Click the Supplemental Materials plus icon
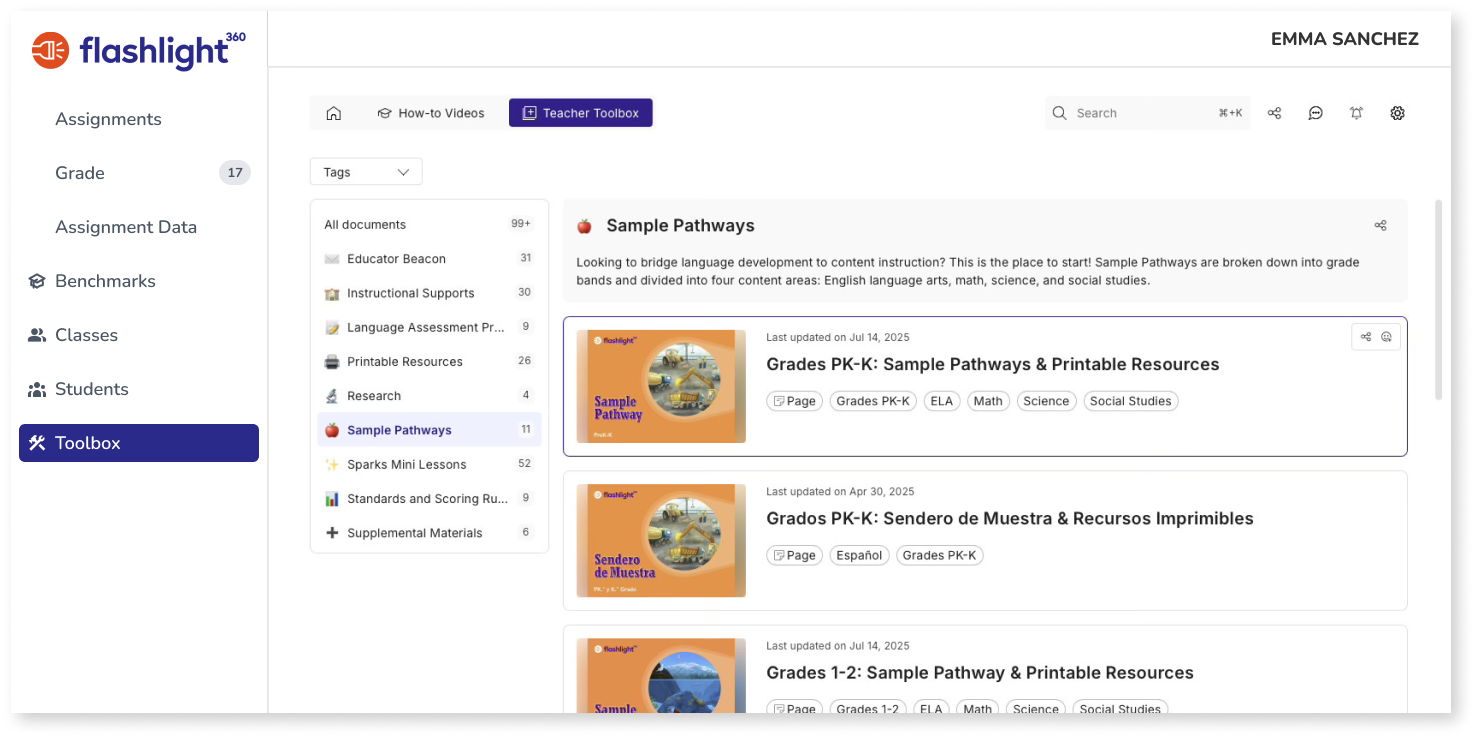This screenshot has height=738, width=1476. click(332, 533)
